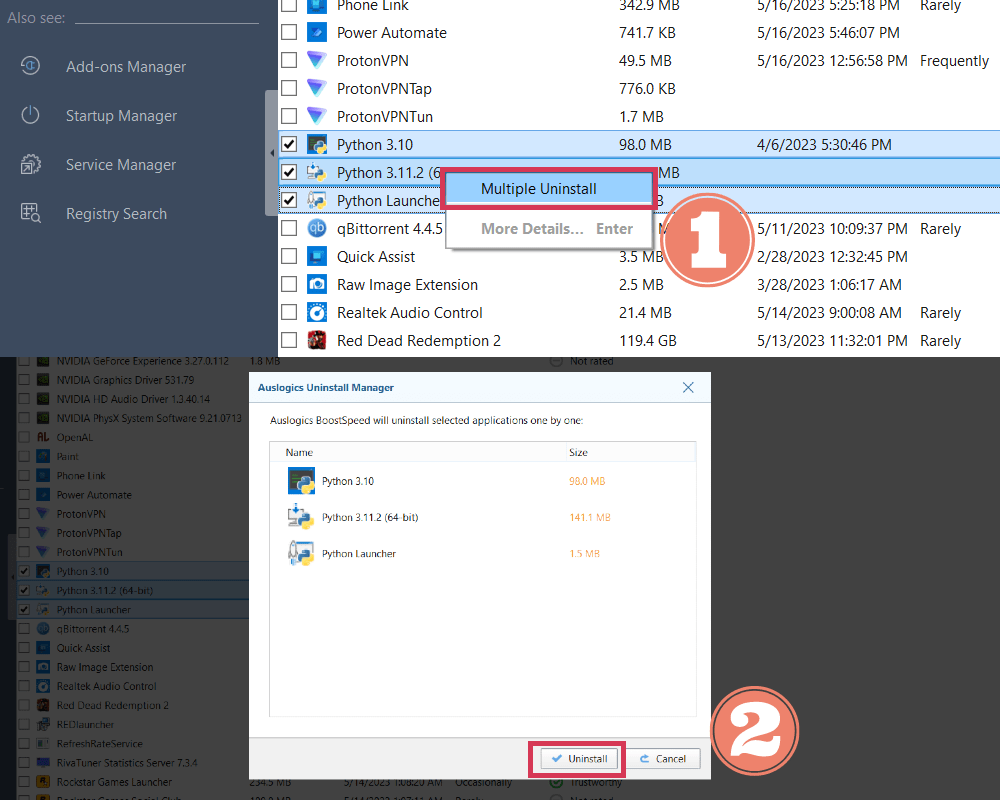Check the qBittorrent 4.4.5 checkbox
Viewport: 1000px width, 800px height.
(x=290, y=228)
